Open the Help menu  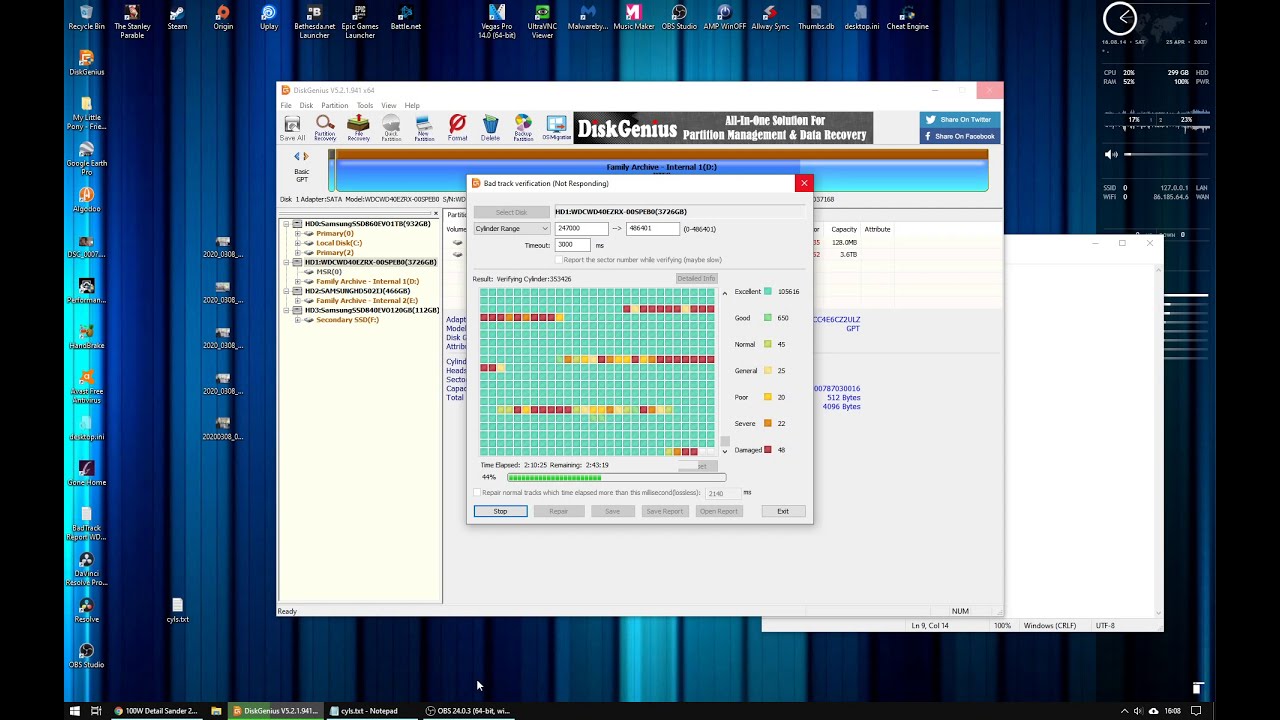[x=412, y=105]
